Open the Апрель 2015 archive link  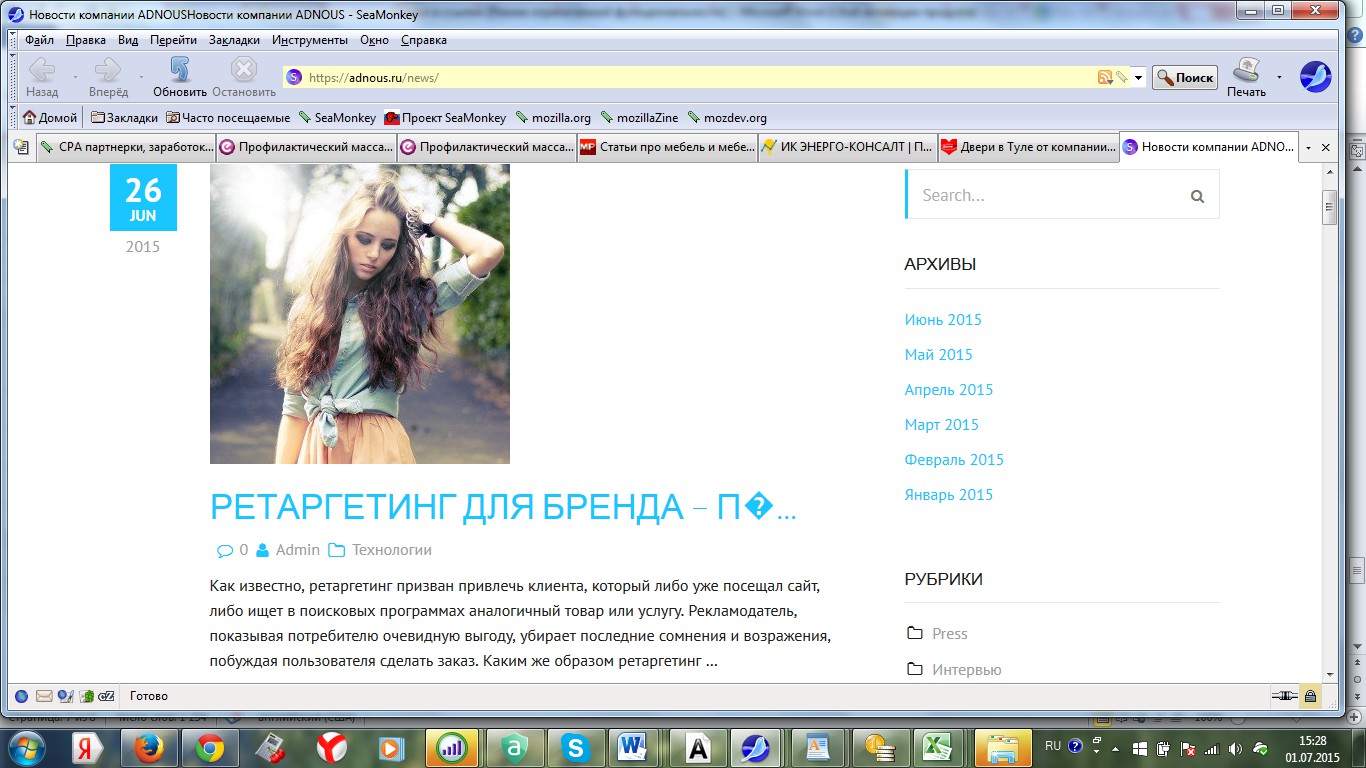coord(949,390)
